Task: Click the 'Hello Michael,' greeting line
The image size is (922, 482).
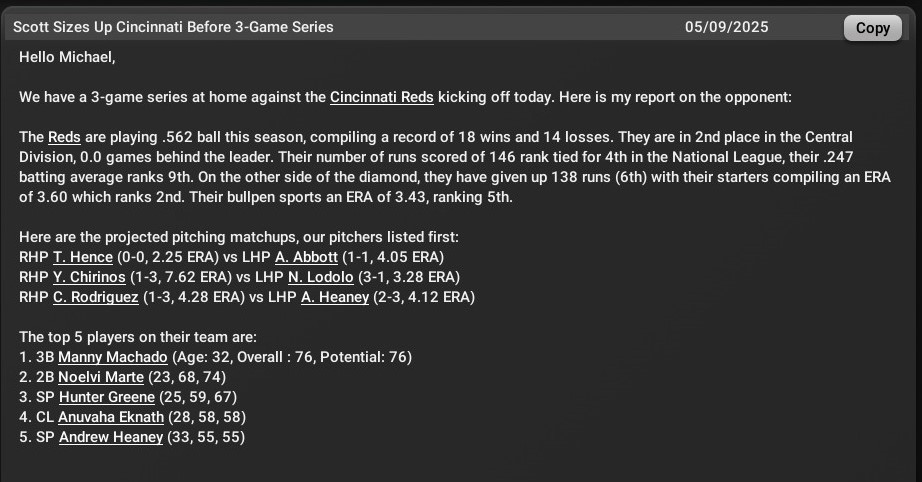Action: 67,57
